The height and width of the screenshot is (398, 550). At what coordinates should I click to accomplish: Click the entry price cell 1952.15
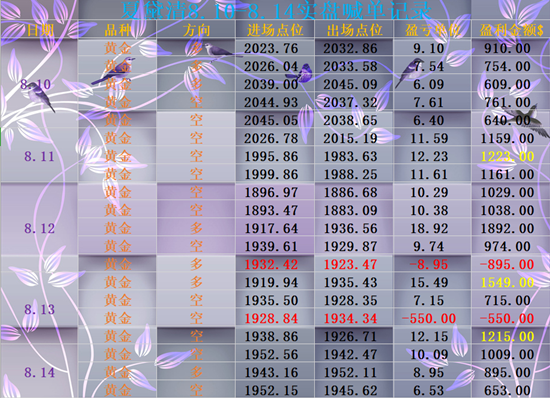click(x=271, y=390)
